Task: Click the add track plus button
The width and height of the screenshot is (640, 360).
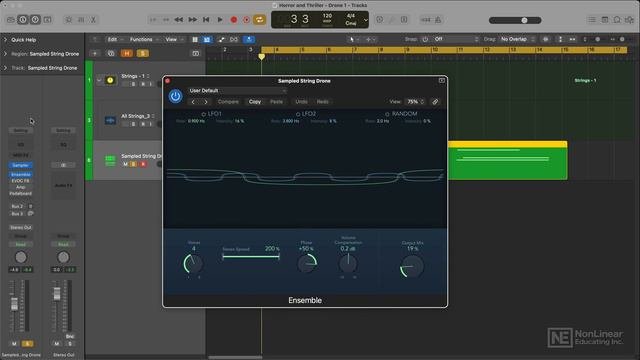Action: pos(95,53)
